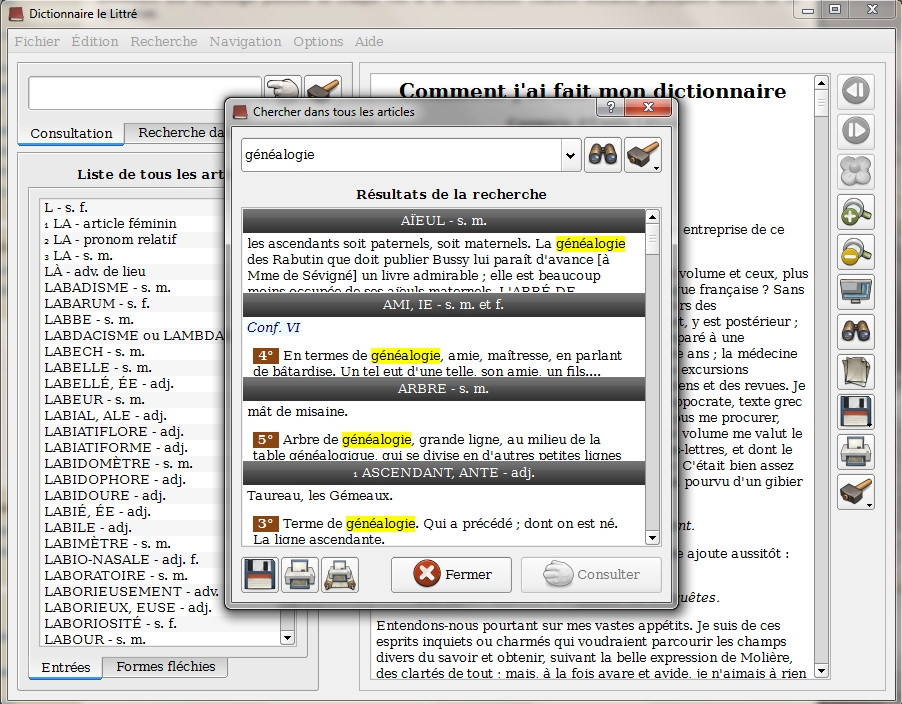Save article using floppy disk in right toolbar
The width and height of the screenshot is (902, 704).
coord(856,412)
